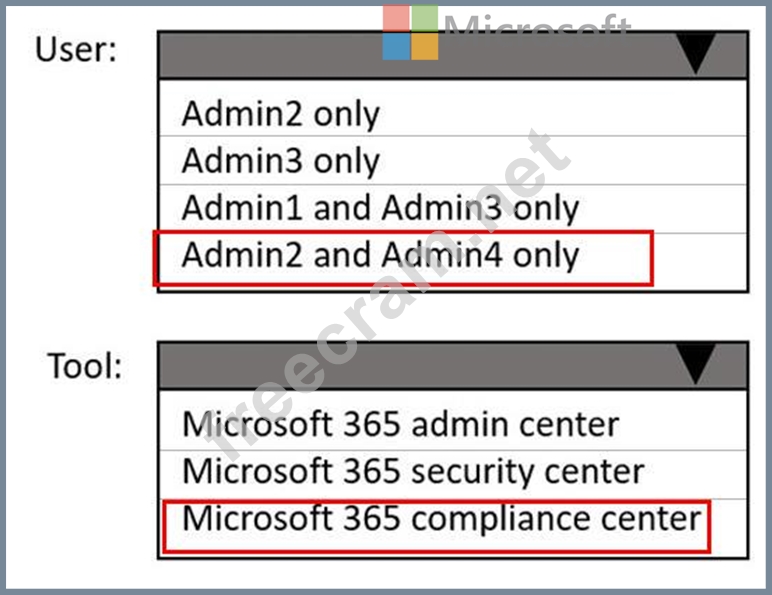
Task: Click the red square of the Microsoft logo
Action: click(x=396, y=18)
